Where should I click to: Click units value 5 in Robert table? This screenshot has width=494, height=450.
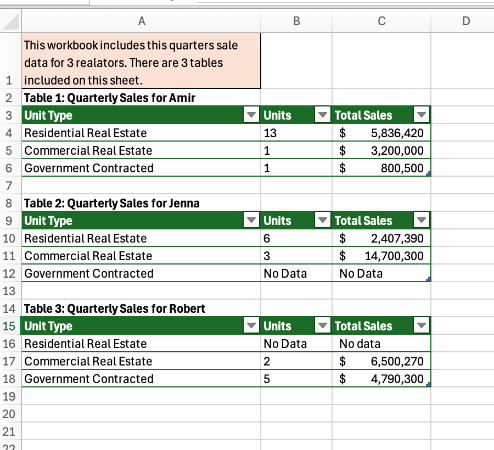[x=296, y=379]
